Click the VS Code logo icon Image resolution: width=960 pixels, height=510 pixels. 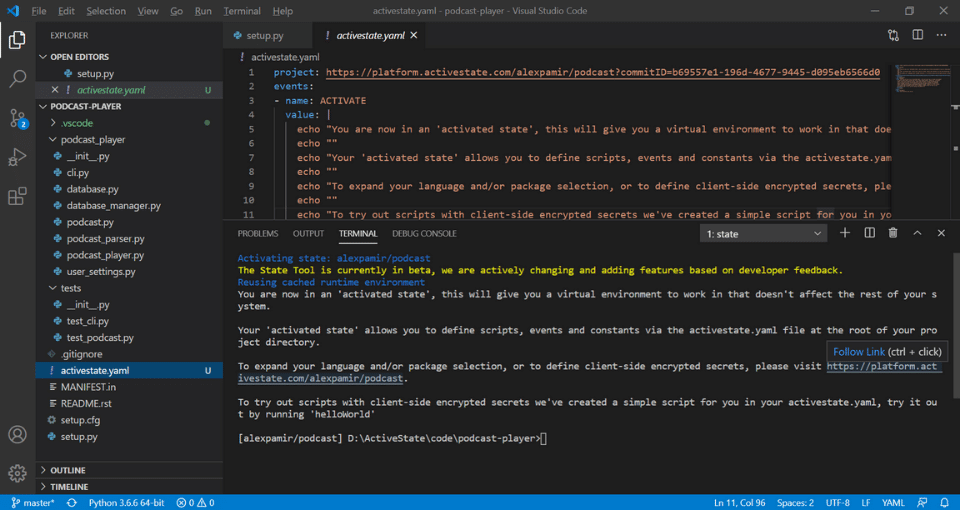[13, 11]
